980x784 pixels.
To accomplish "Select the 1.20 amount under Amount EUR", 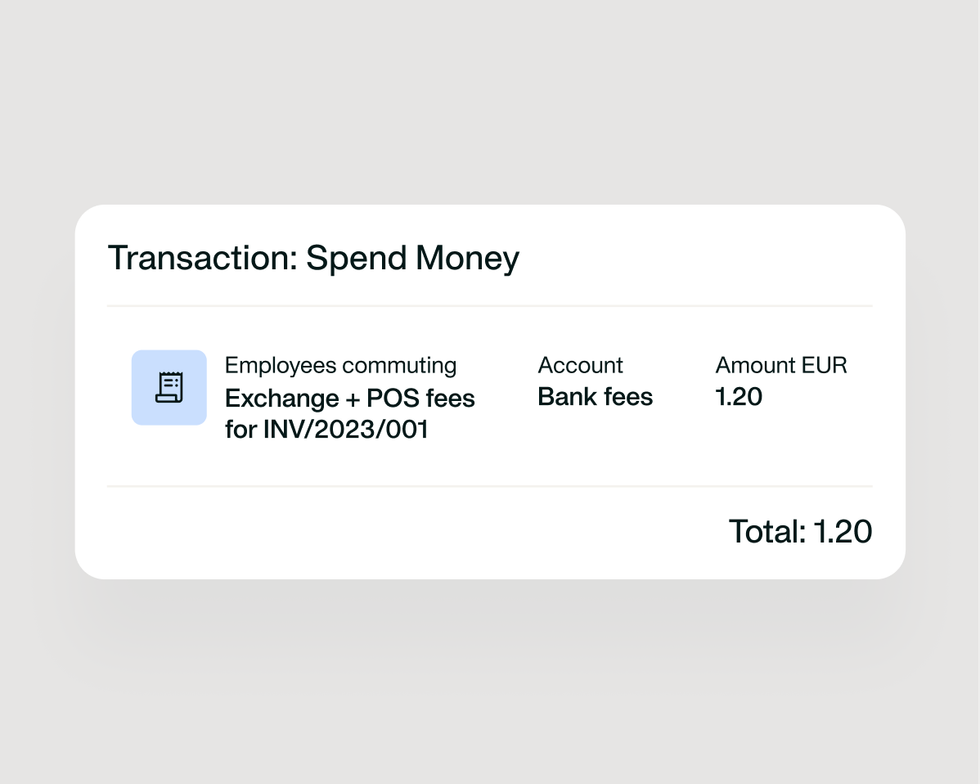I will pyautogui.click(x=739, y=397).
